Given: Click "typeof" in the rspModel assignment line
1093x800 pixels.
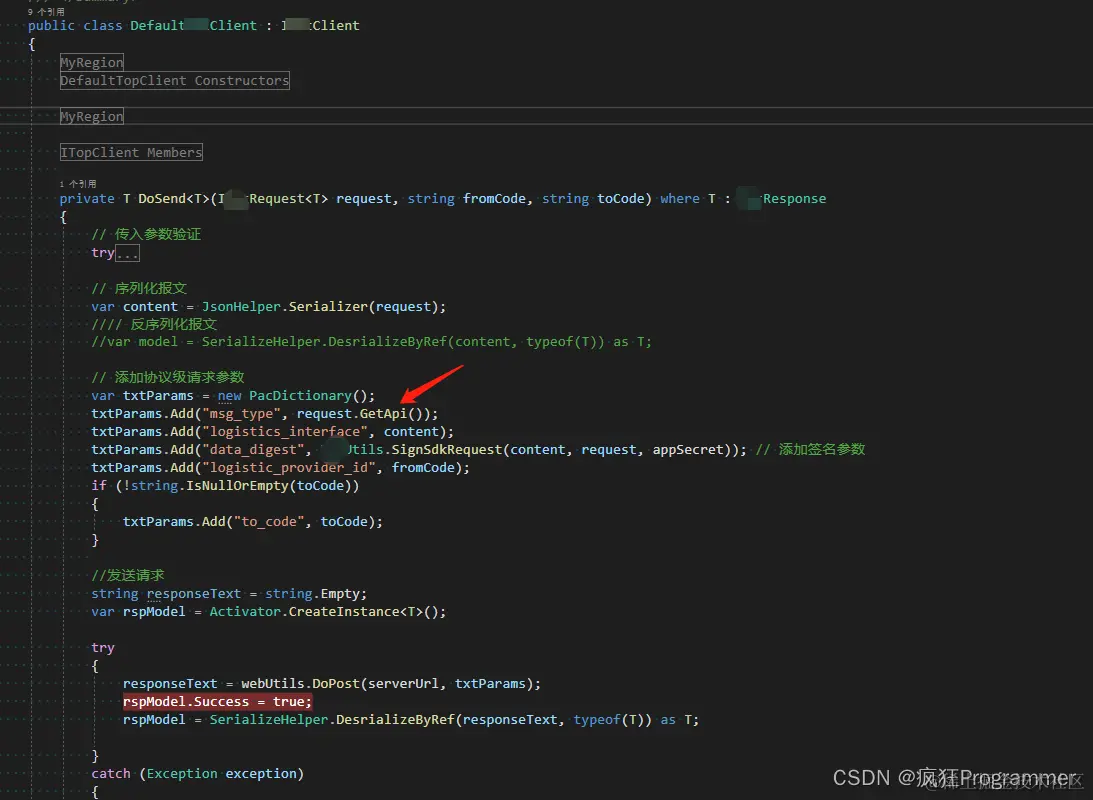Looking at the screenshot, I should [597, 720].
